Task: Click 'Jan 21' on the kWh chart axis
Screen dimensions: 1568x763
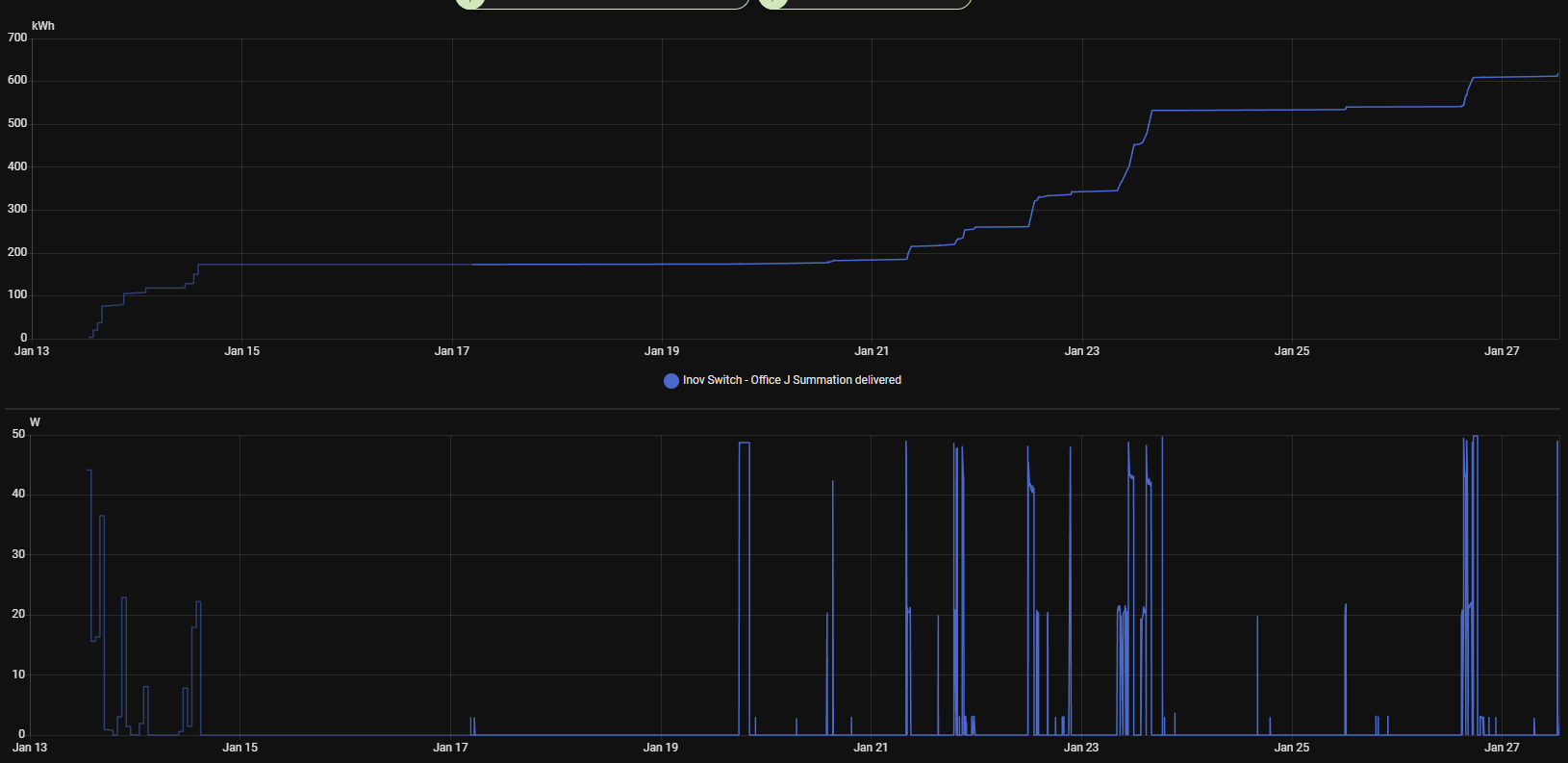Action: pos(872,351)
